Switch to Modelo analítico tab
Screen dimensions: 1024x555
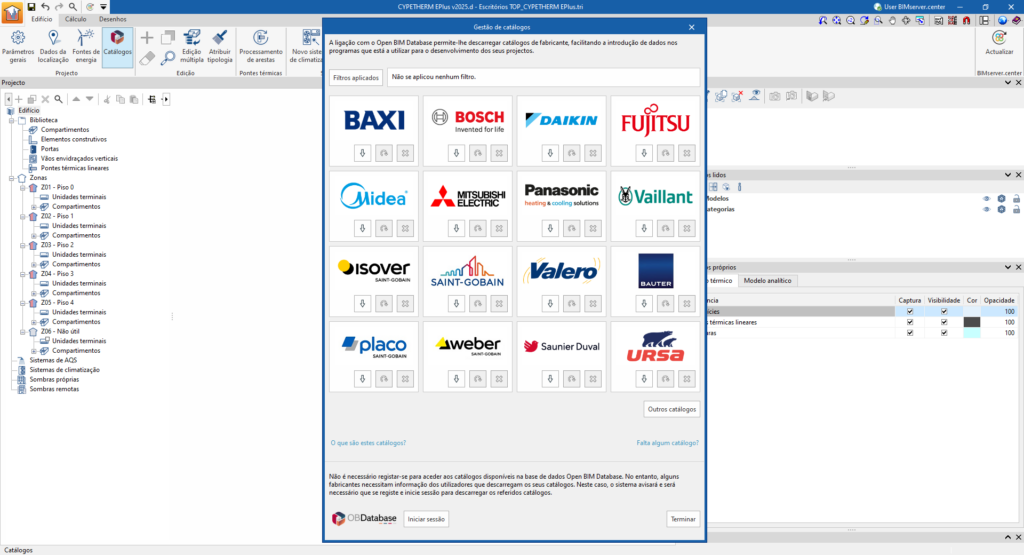(x=767, y=281)
